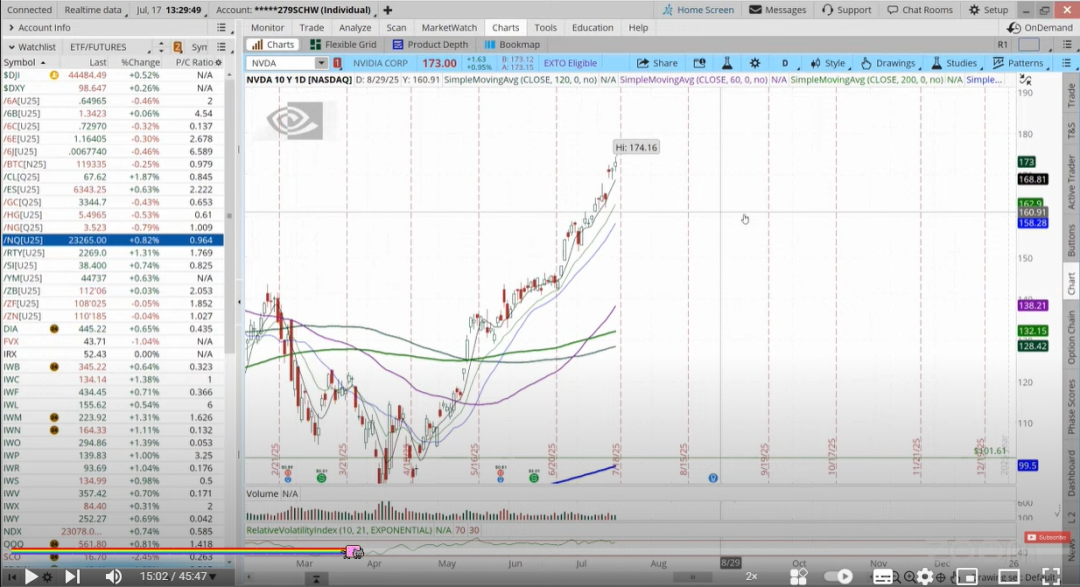Image resolution: width=1080 pixels, height=587 pixels.
Task: Enter video fullscreen mode
Action: coord(1050,577)
